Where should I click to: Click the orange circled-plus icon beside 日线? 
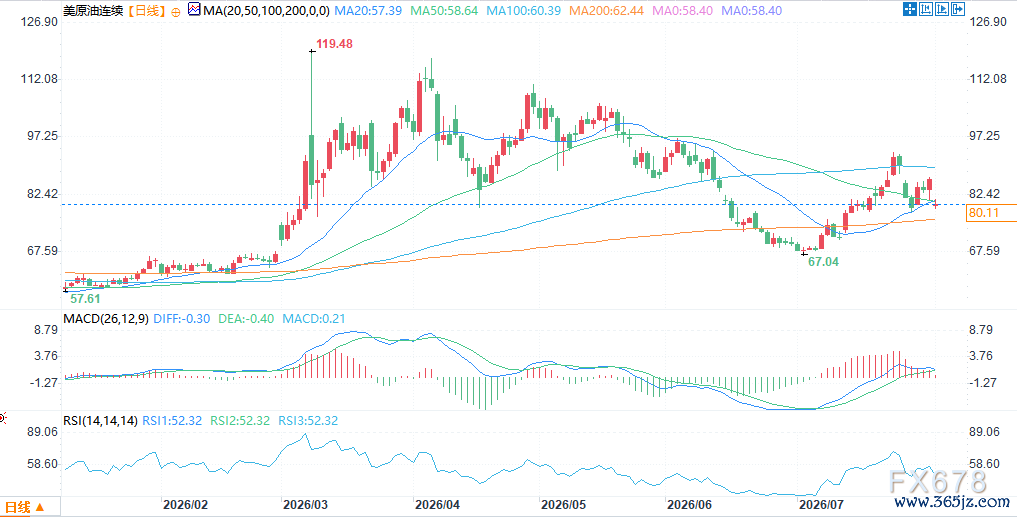pos(176,12)
